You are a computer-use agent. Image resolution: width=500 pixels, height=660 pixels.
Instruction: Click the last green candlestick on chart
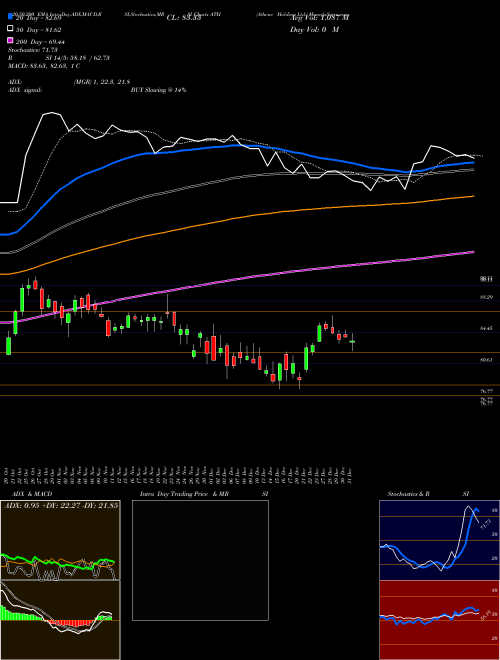tap(352, 341)
